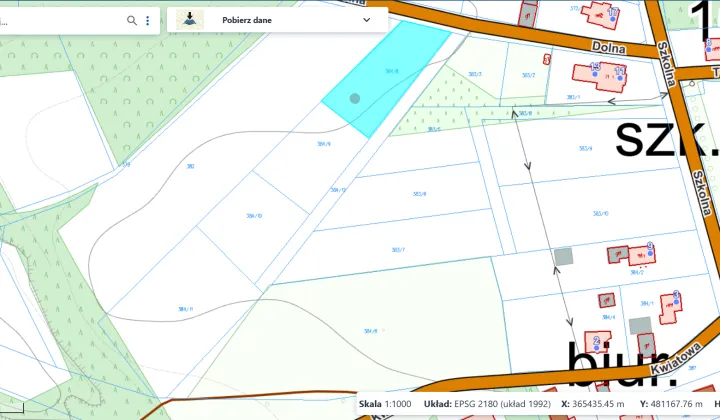The height and width of the screenshot is (420, 720).
Task: Click the Dolna street label
Action: click(608, 47)
